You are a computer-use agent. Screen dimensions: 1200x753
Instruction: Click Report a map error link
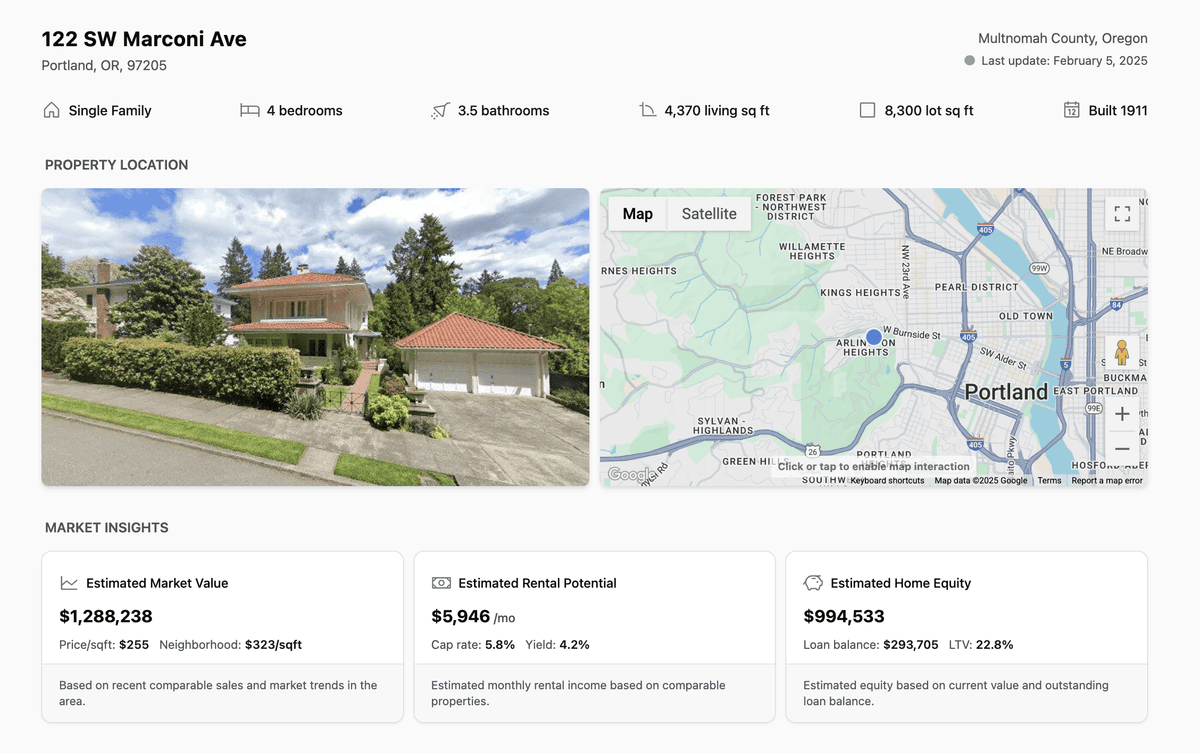[x=1106, y=481]
